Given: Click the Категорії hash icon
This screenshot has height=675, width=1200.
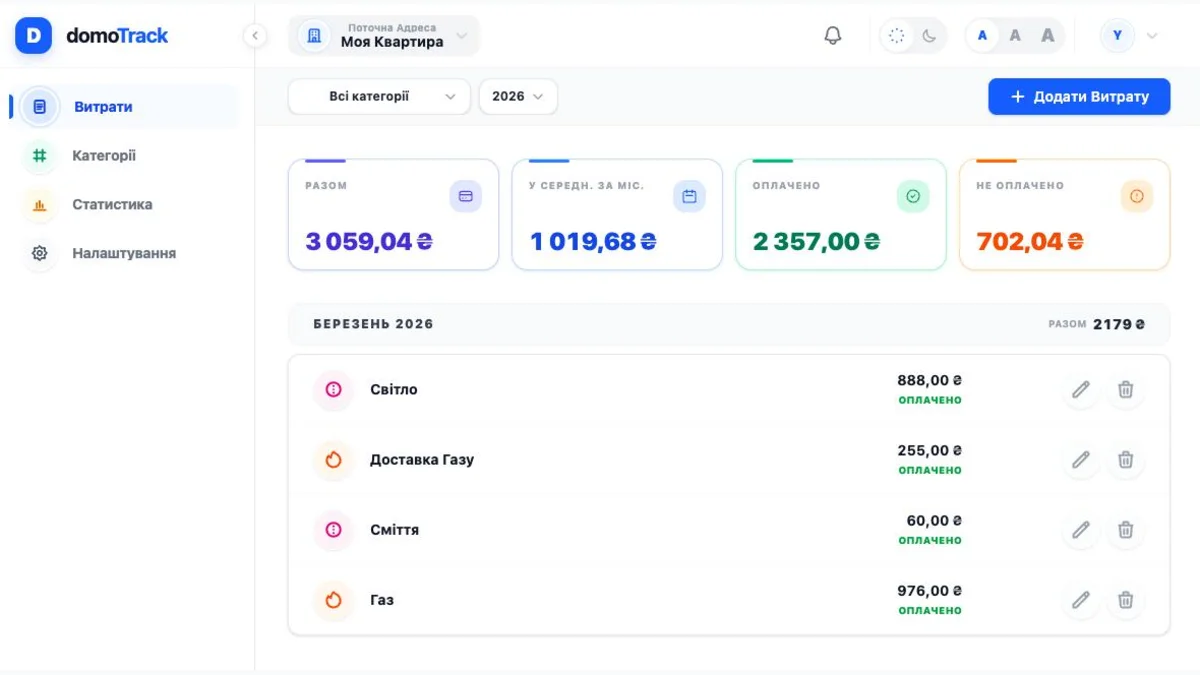Looking at the screenshot, I should point(40,156).
